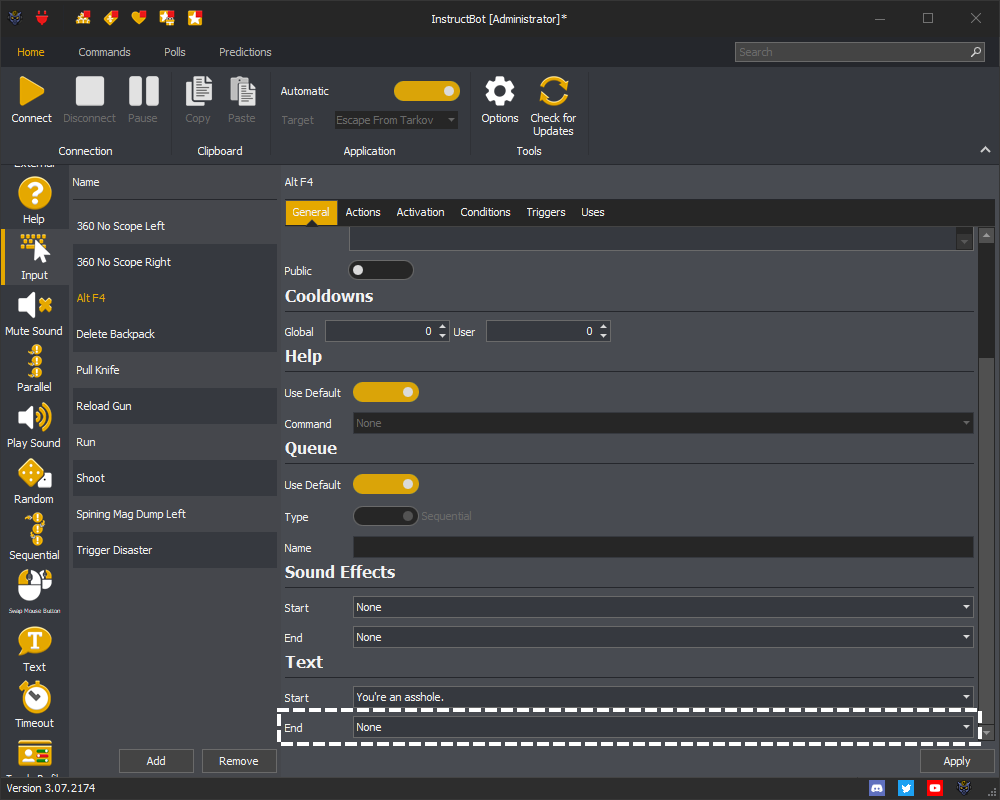Open the Sound Effects Start dropdown
Viewport: 1000px width, 800px height.
(663, 607)
